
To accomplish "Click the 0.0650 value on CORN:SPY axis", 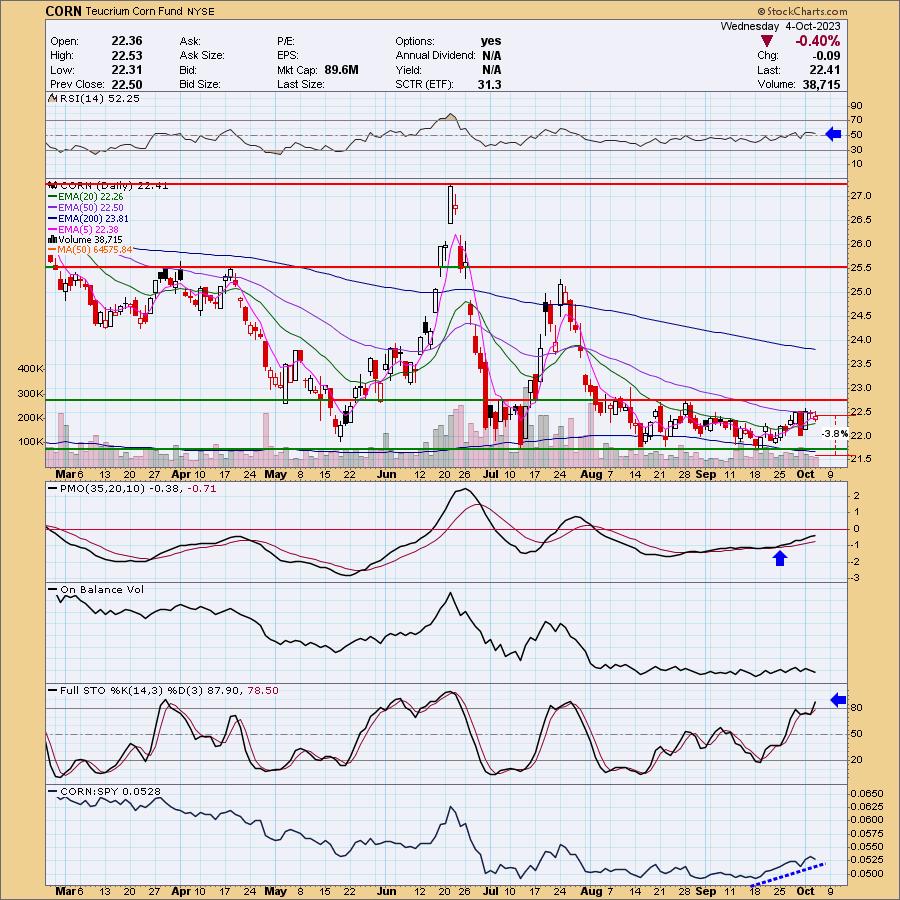I will click(867, 794).
